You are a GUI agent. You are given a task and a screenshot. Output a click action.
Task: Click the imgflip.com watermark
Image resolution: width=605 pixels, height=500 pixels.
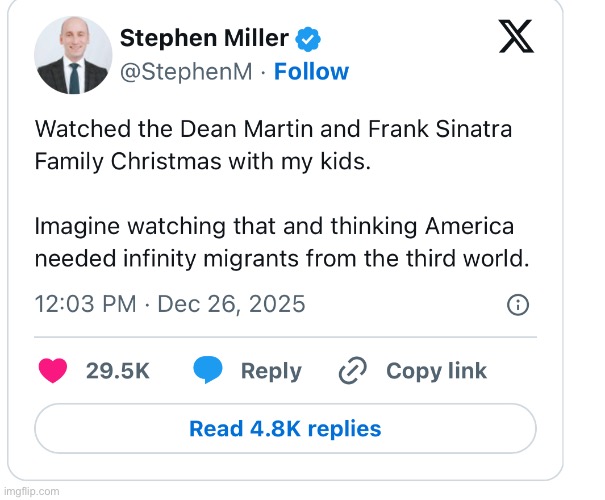pos(31,491)
